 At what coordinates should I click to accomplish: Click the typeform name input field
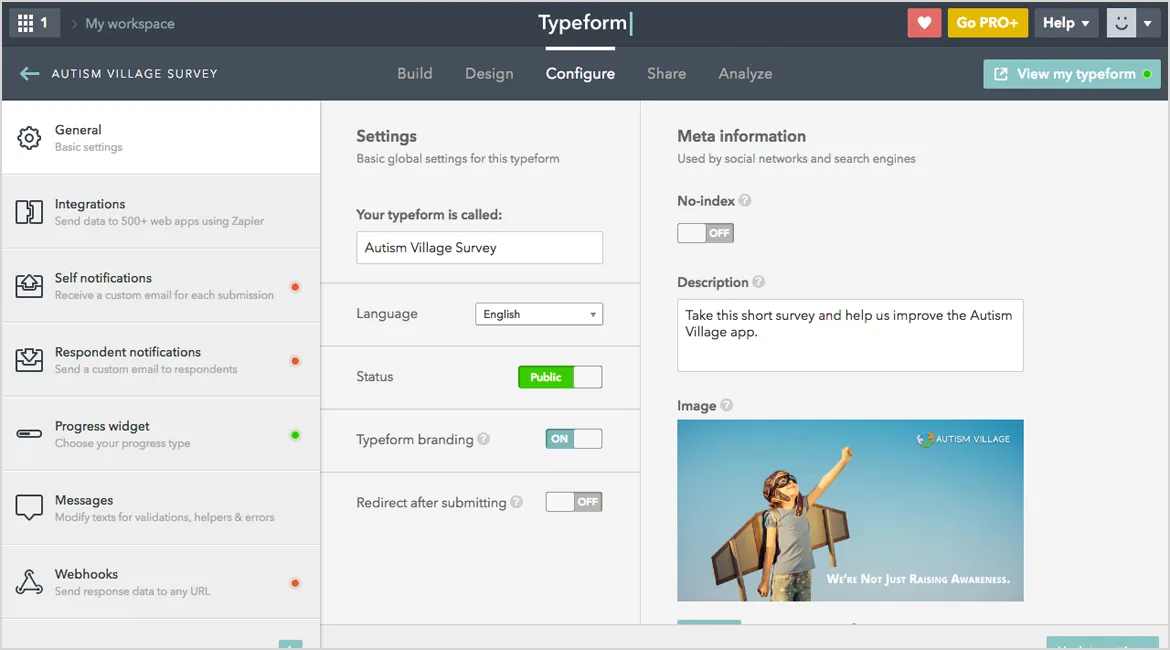[x=479, y=248]
